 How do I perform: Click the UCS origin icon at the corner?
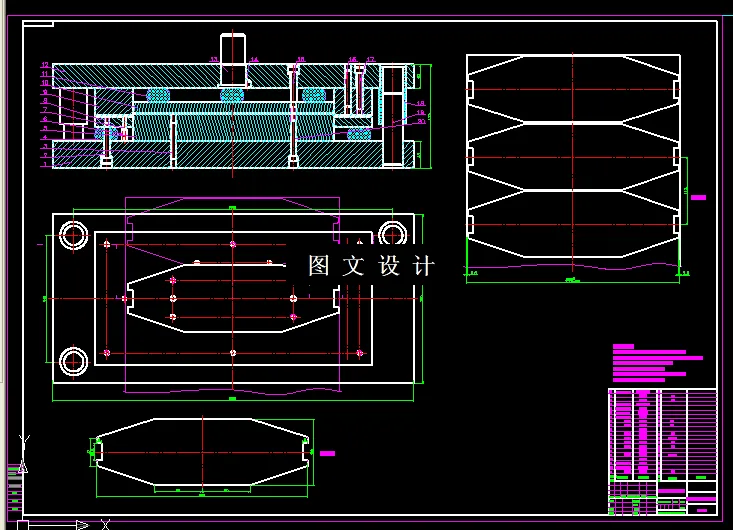pyautogui.click(x=23, y=525)
